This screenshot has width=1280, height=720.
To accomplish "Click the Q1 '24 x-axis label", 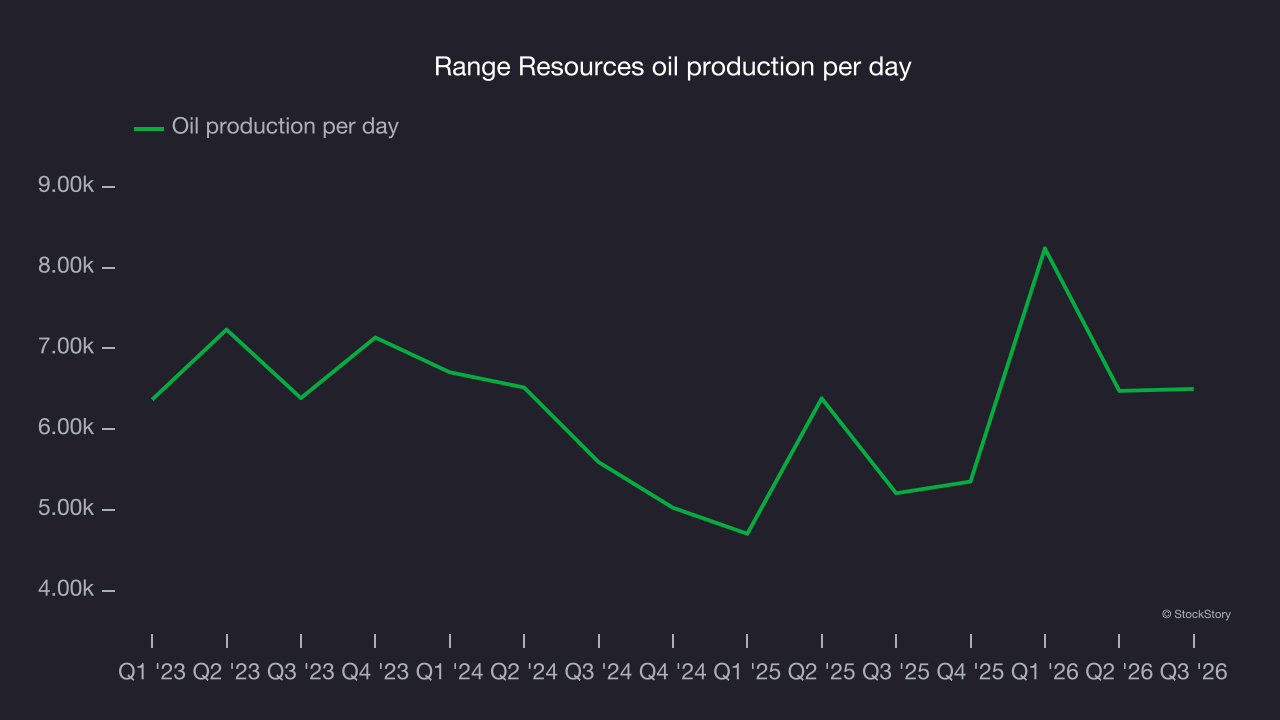I will [450, 672].
